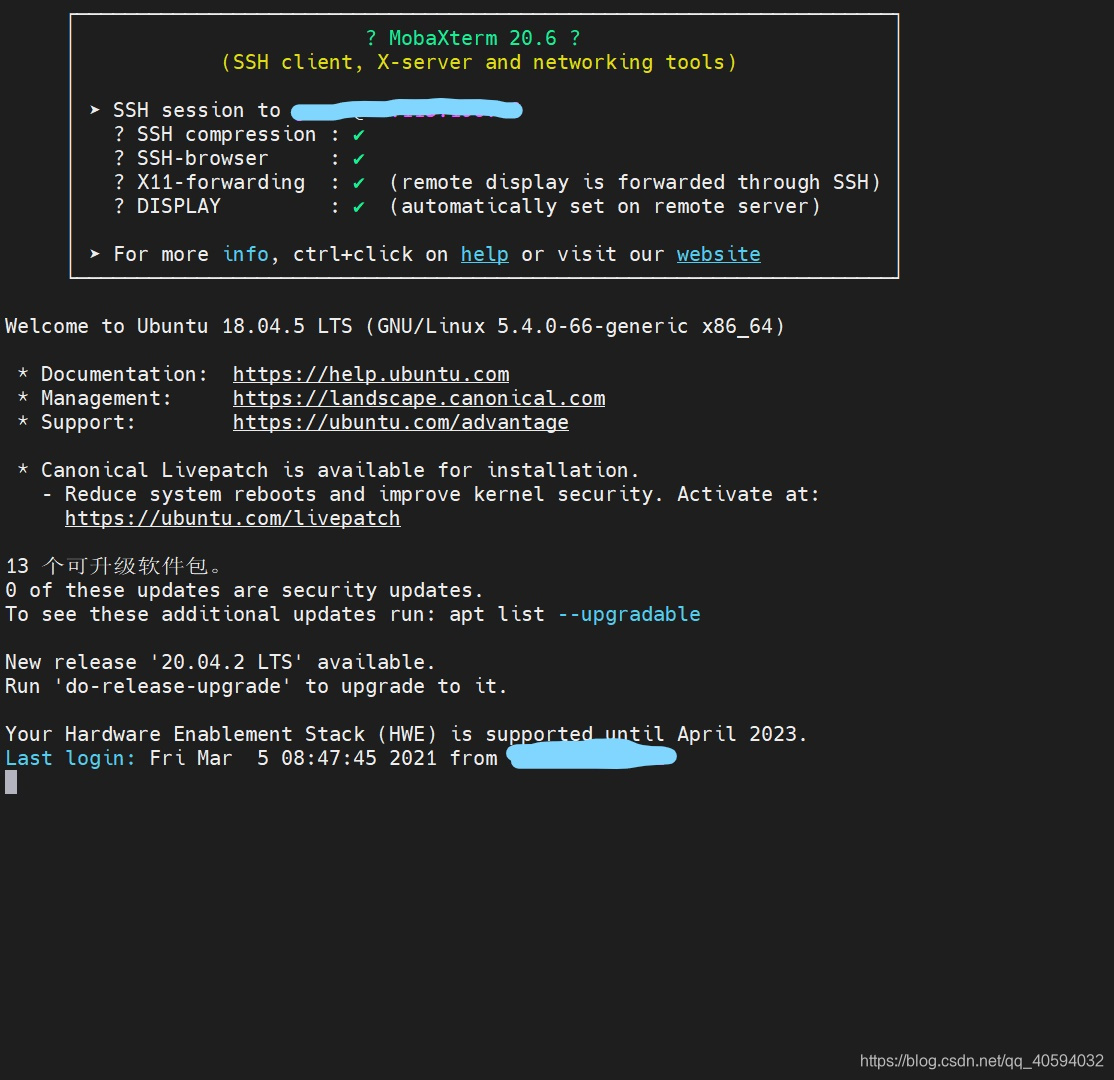The width and height of the screenshot is (1114, 1080).
Task: Open the Canonical Livepatch activation link
Action: click(x=232, y=518)
